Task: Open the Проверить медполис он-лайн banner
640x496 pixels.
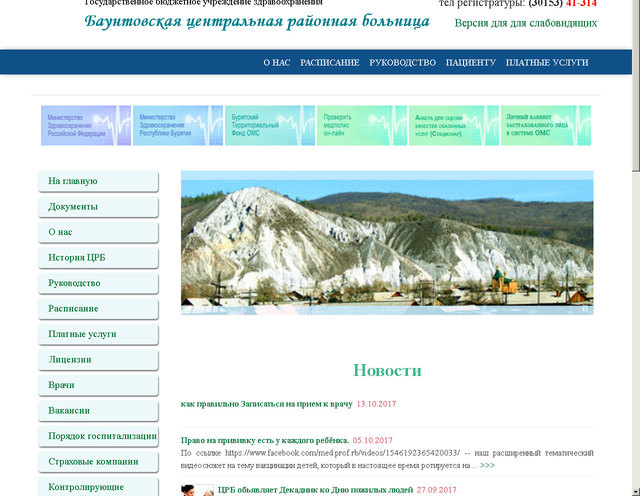Action: [x=362, y=125]
